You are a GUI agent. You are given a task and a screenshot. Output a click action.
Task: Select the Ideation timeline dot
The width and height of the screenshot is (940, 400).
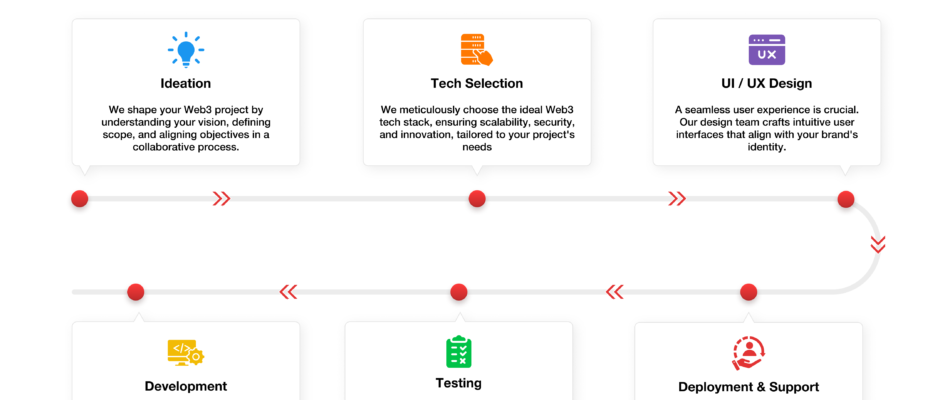80,199
